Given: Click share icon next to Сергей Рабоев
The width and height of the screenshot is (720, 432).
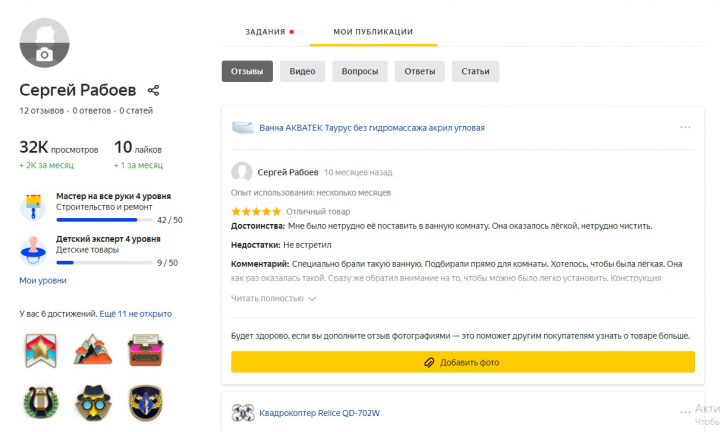Looking at the screenshot, I should click(x=153, y=90).
